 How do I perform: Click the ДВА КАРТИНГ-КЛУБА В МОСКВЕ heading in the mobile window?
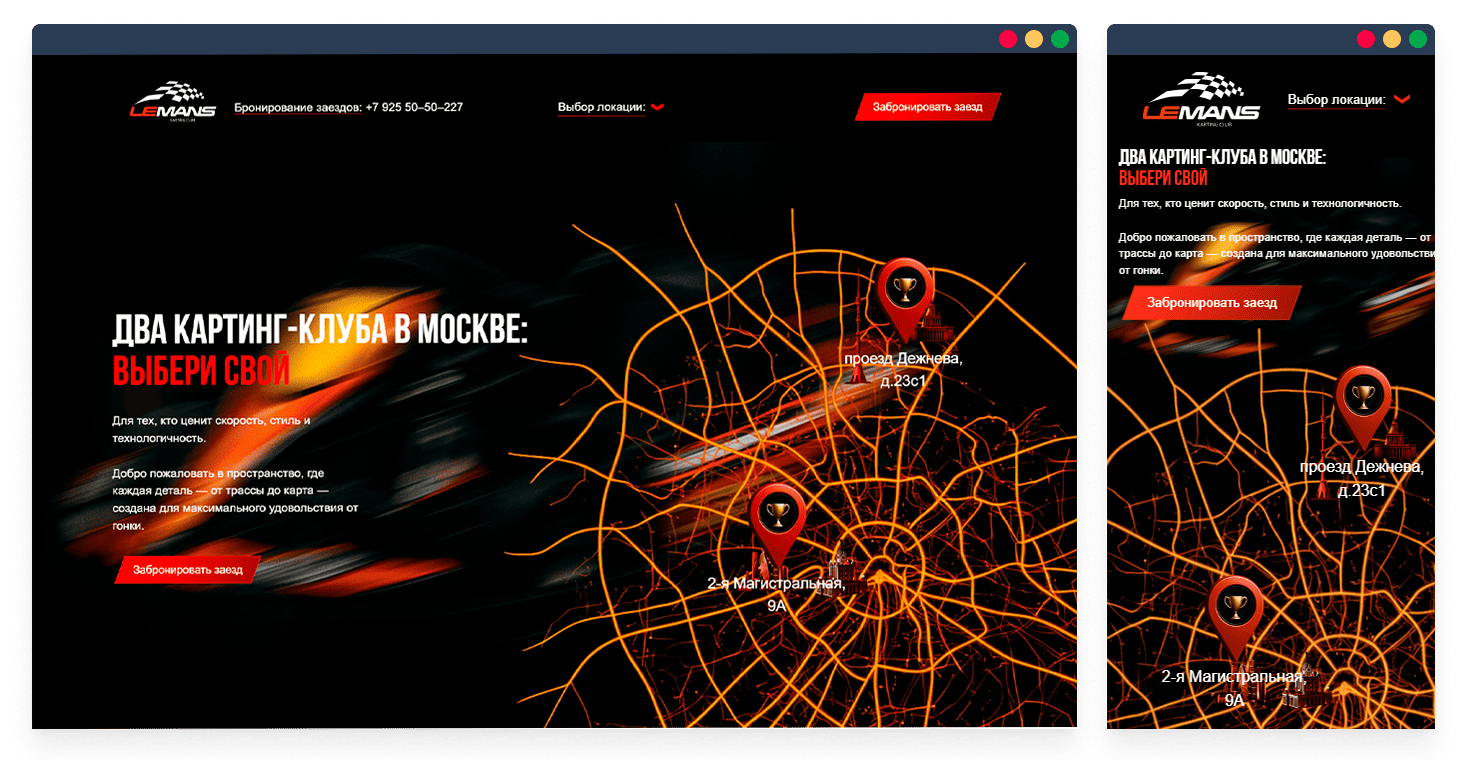[x=1222, y=157]
